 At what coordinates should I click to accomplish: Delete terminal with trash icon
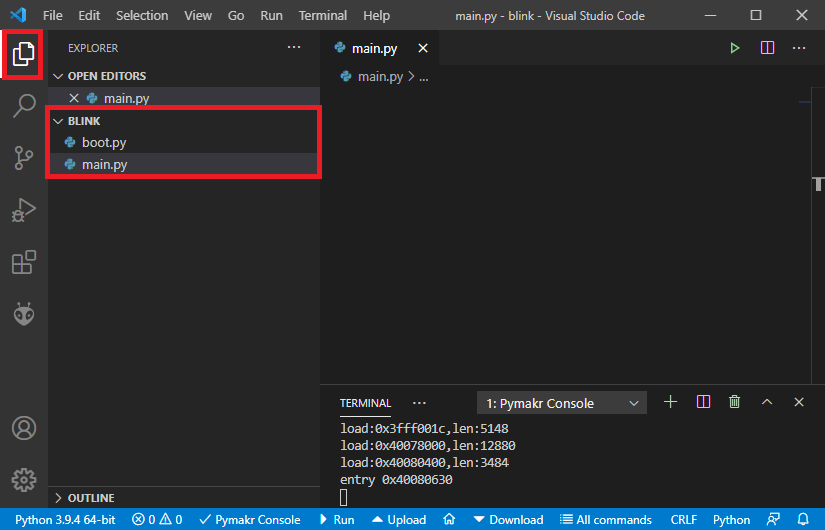[735, 402]
